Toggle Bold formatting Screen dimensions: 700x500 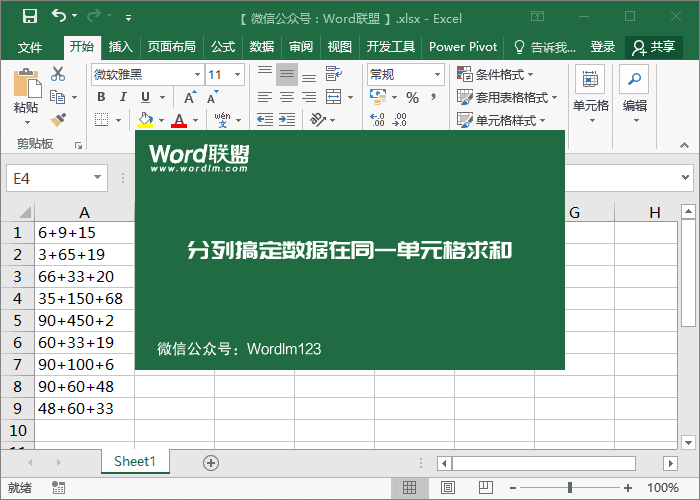pyautogui.click(x=100, y=97)
